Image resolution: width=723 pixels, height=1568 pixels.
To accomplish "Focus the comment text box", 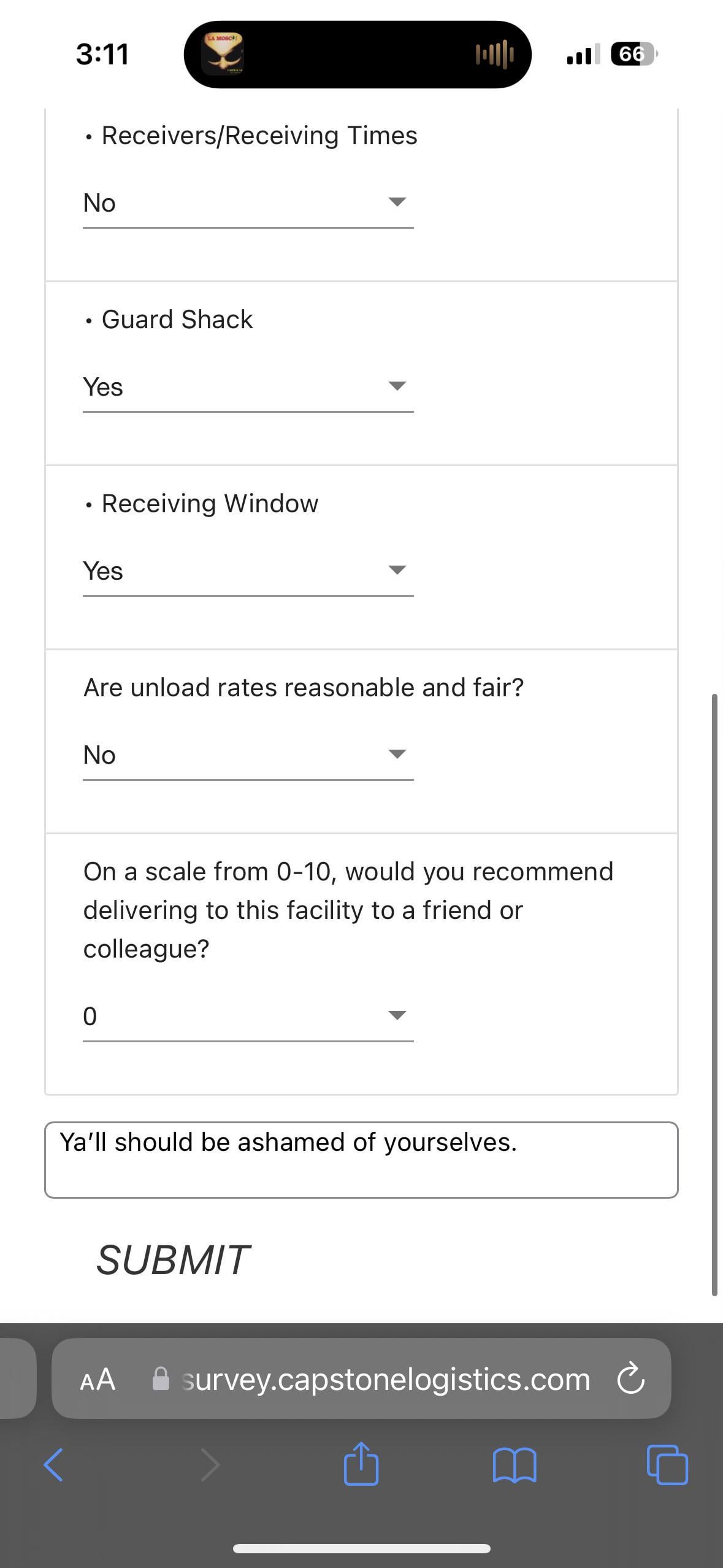I will tap(361, 1159).
